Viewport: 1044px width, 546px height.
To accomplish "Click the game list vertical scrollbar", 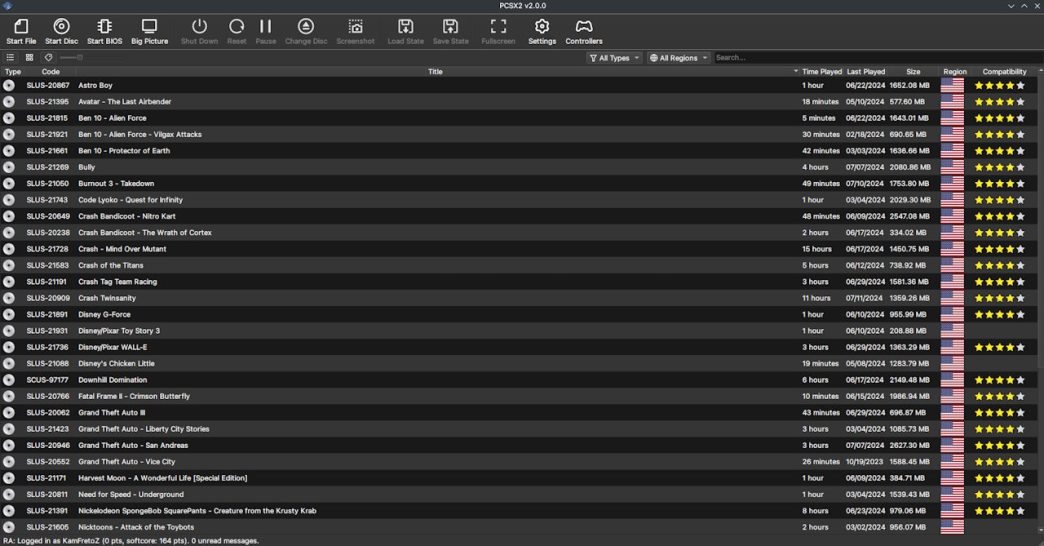I will click(x=1041, y=300).
